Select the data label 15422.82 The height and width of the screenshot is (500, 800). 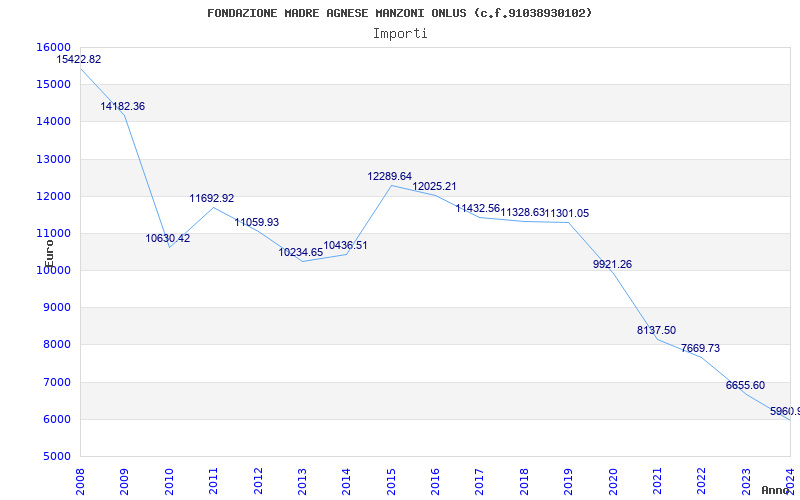pos(79,59)
